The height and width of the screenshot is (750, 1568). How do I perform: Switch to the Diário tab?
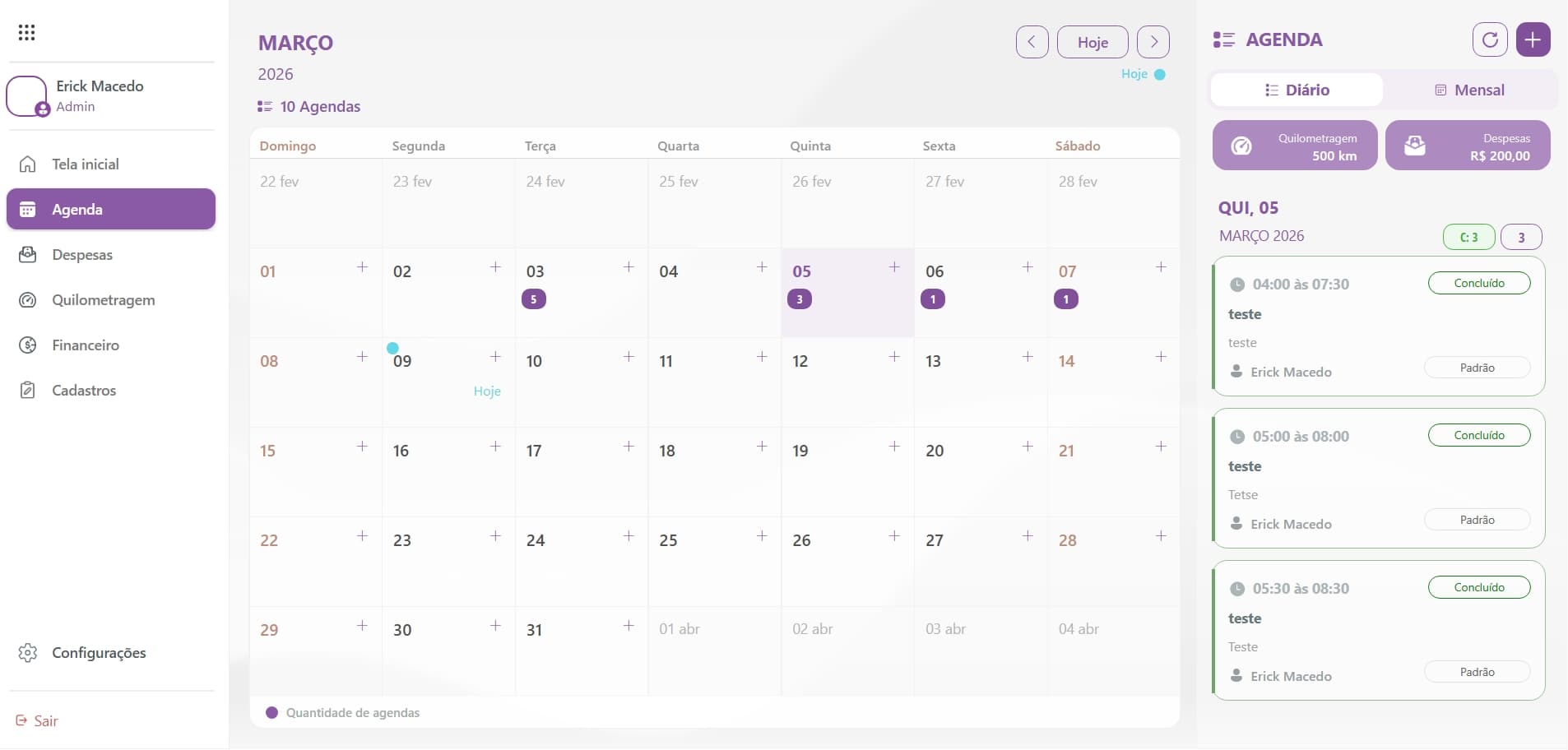[x=1296, y=90]
